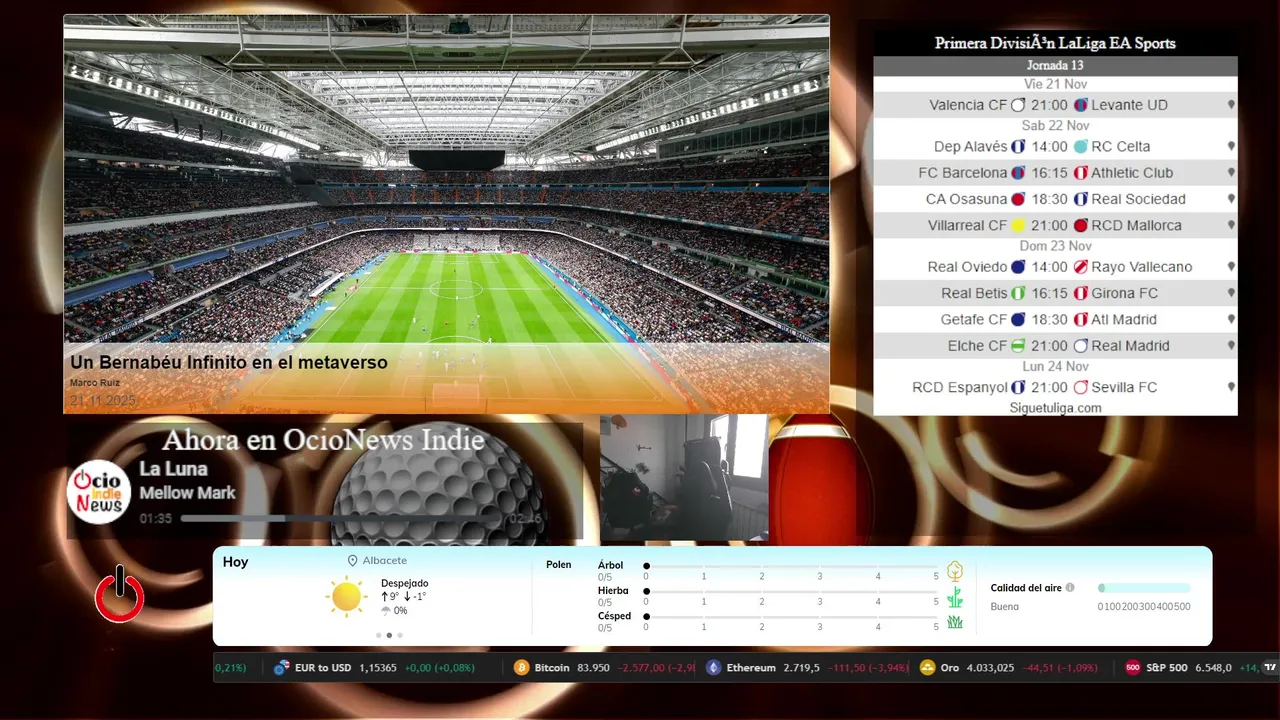Click the Real Betis green team badge

(1018, 293)
